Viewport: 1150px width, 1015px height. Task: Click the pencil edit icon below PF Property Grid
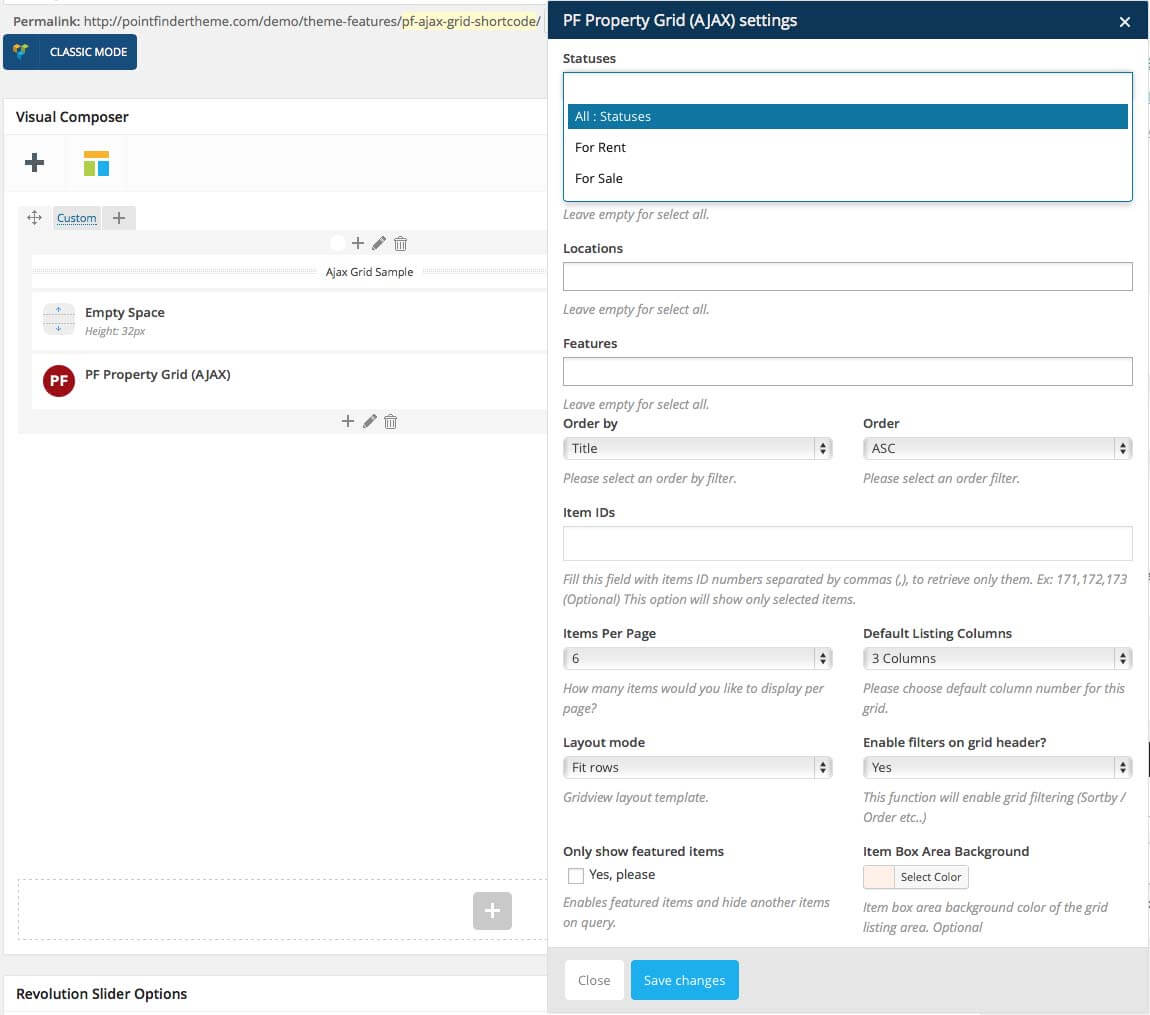tap(369, 422)
